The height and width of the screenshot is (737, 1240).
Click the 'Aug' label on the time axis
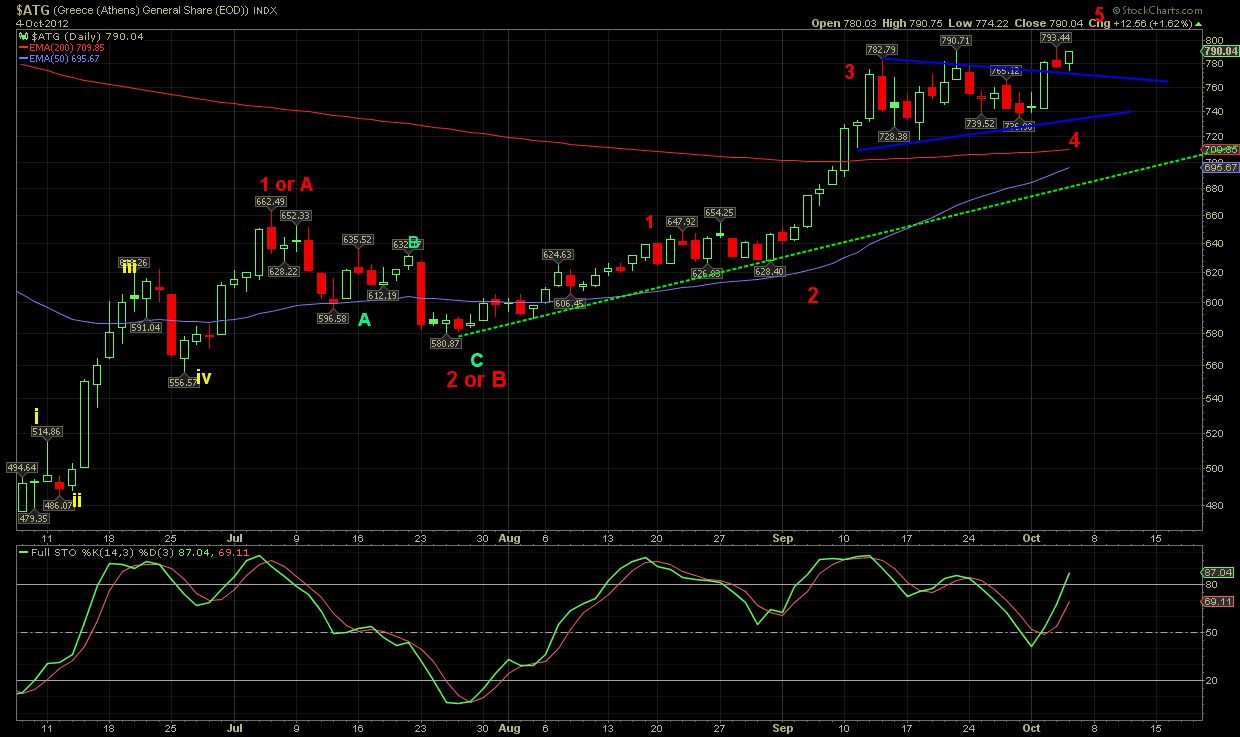click(x=508, y=537)
